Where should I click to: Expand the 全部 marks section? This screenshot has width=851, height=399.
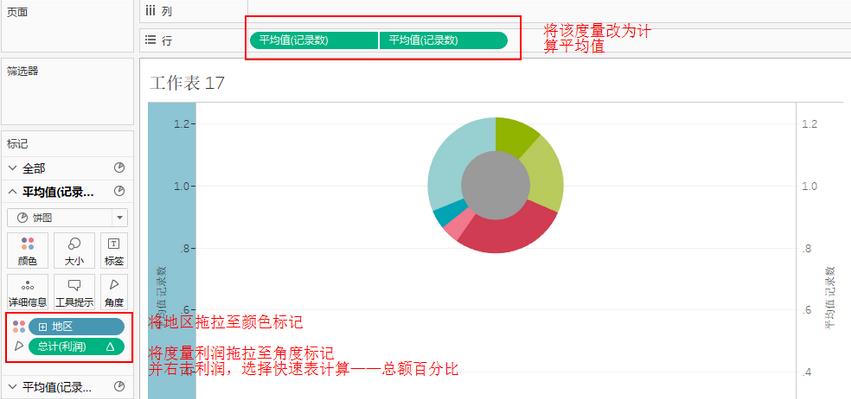tap(13, 169)
